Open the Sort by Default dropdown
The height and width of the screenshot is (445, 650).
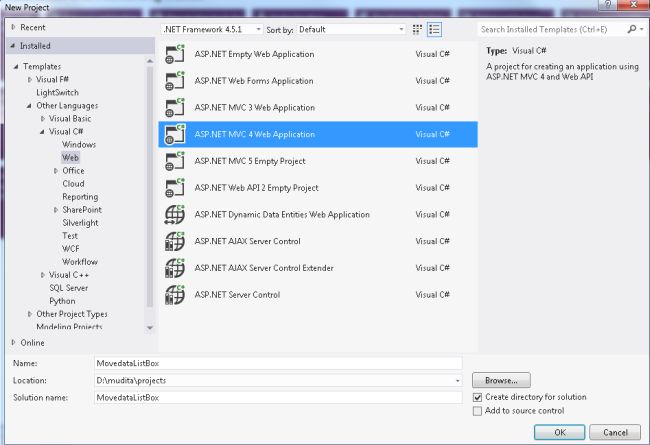[x=351, y=29]
